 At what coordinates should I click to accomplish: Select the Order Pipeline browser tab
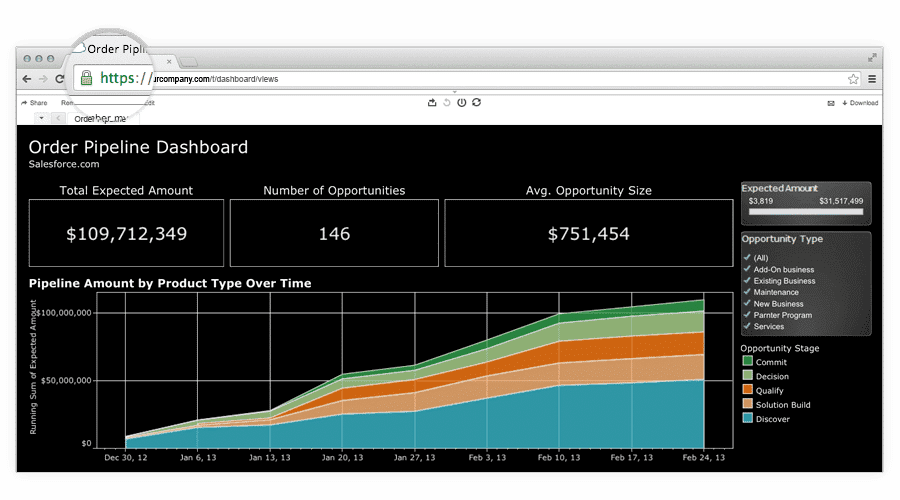(x=120, y=50)
